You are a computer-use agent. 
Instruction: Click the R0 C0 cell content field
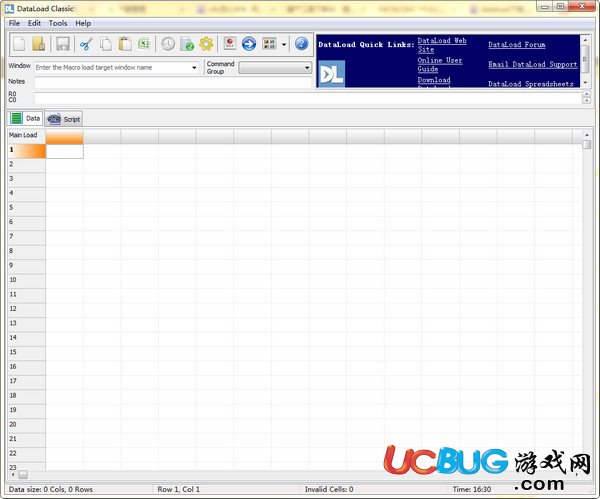point(308,98)
